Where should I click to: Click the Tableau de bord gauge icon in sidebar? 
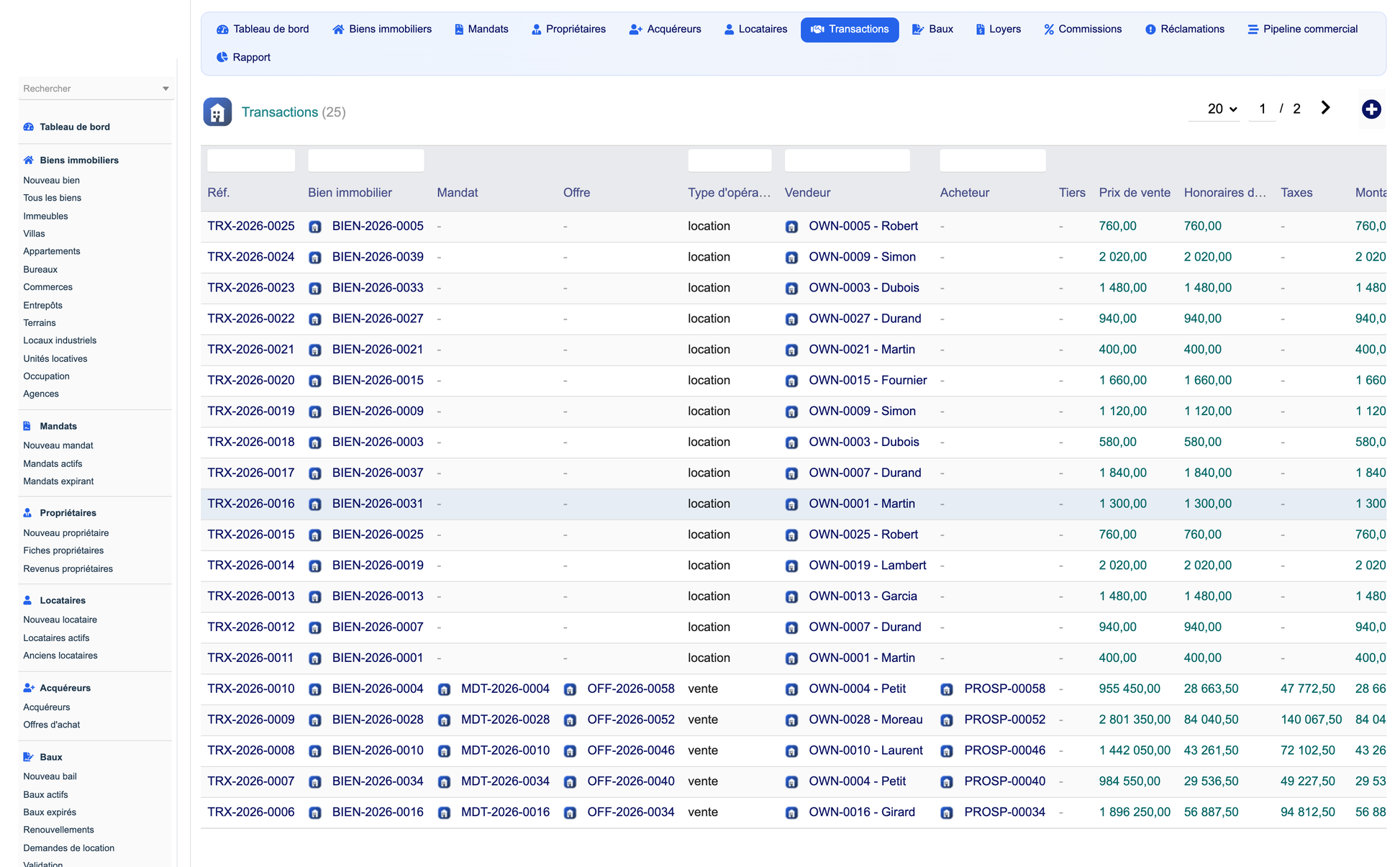29,127
